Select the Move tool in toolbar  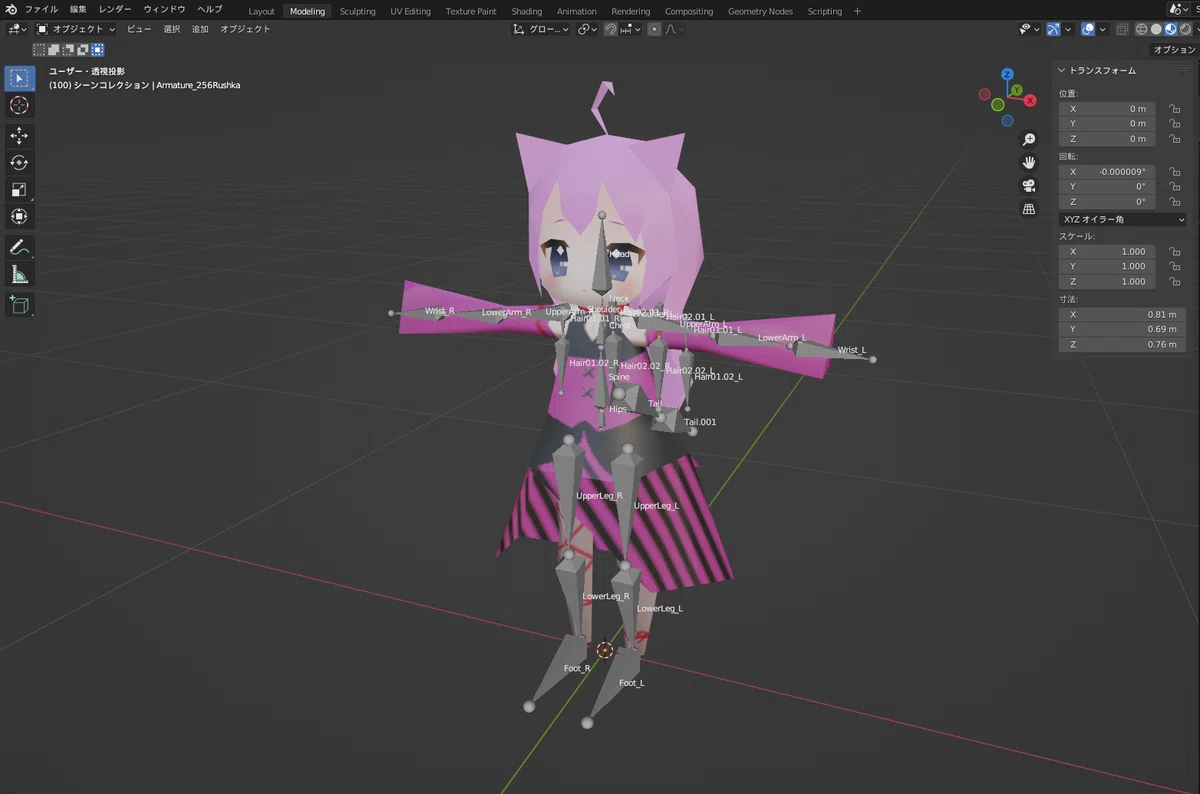(19, 135)
